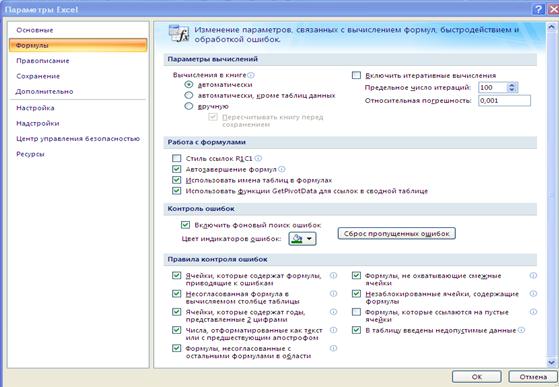This screenshot has width=559, height=387.
Task: Go to the Настройка category
Action: click(35, 108)
